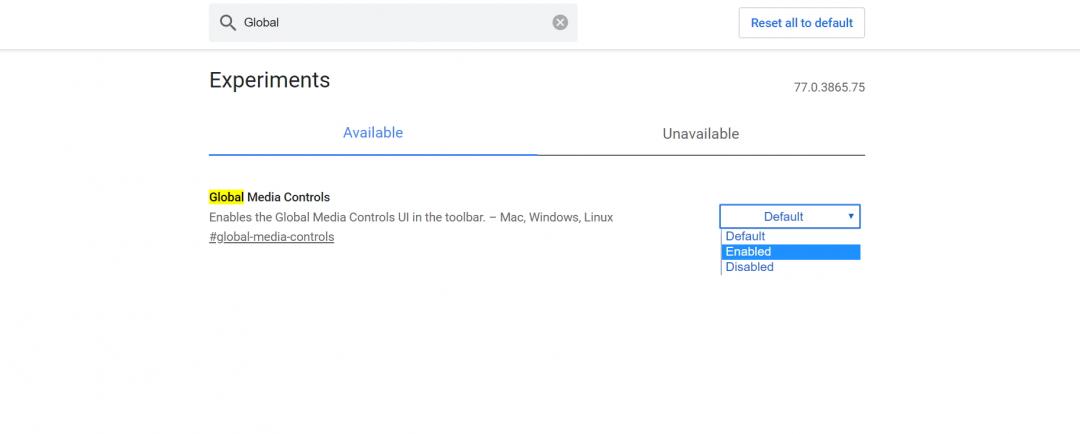Viewport: 1080px width, 434px height.
Task: Click the dropdown arrow beside Default
Action: (851, 216)
